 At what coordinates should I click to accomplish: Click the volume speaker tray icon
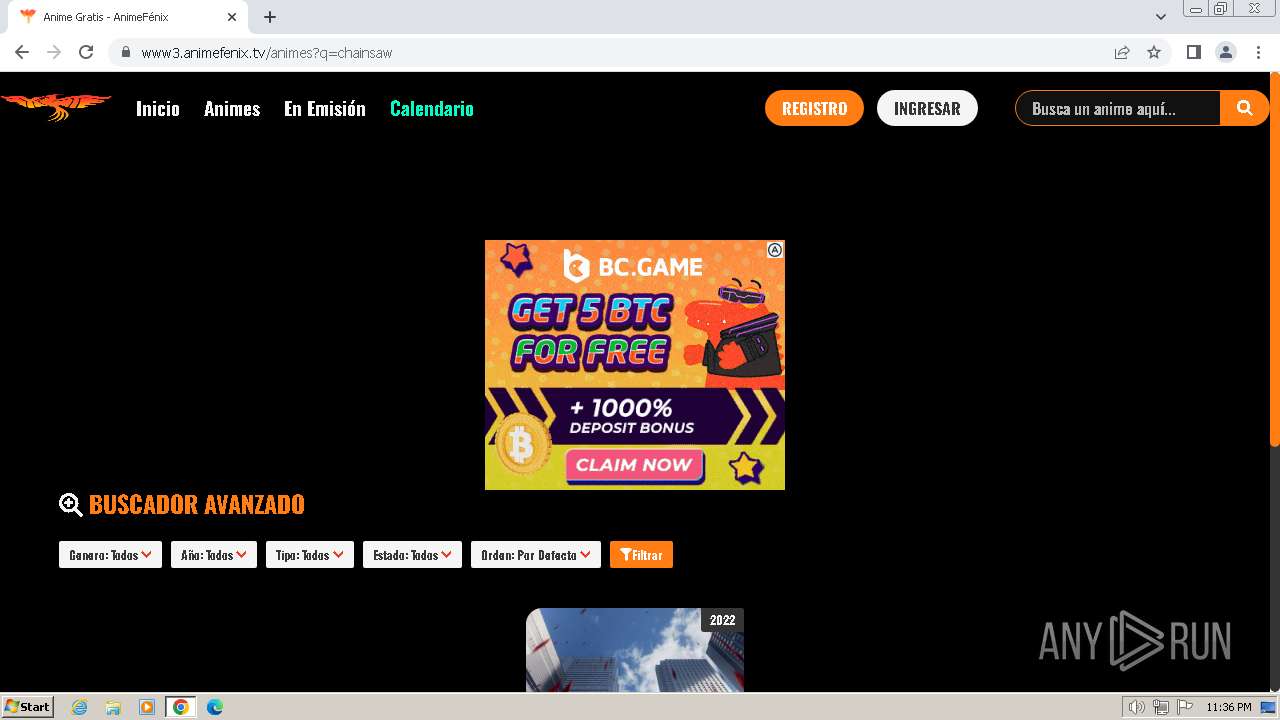point(1137,707)
